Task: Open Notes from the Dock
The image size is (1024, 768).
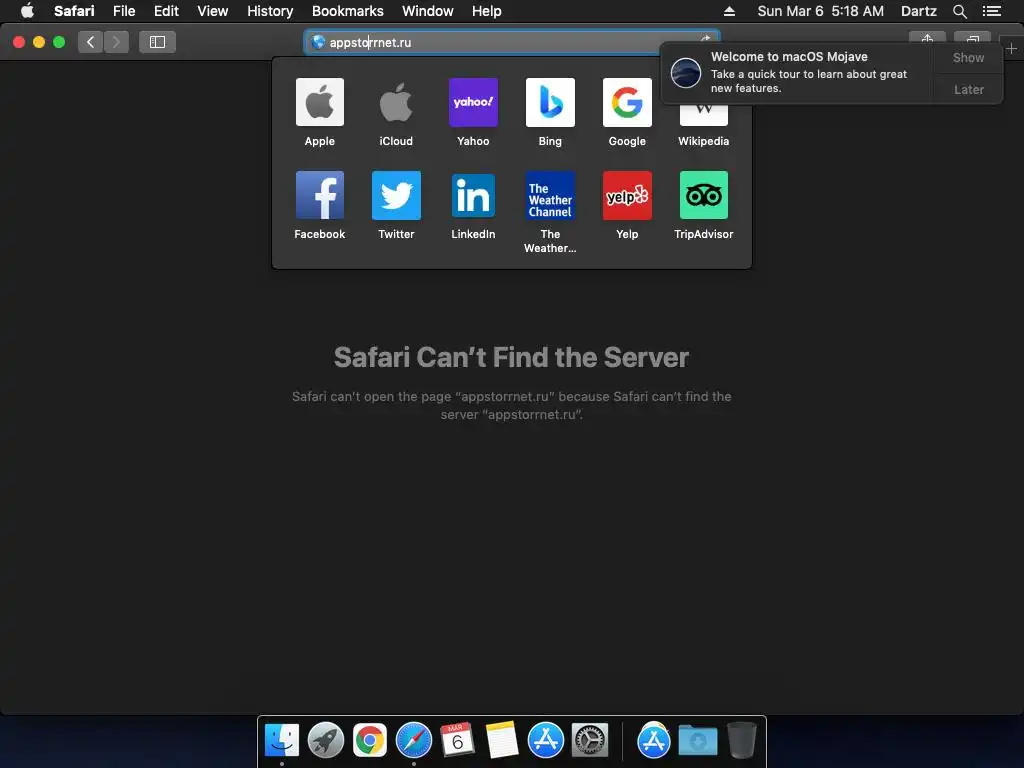Action: coord(502,741)
